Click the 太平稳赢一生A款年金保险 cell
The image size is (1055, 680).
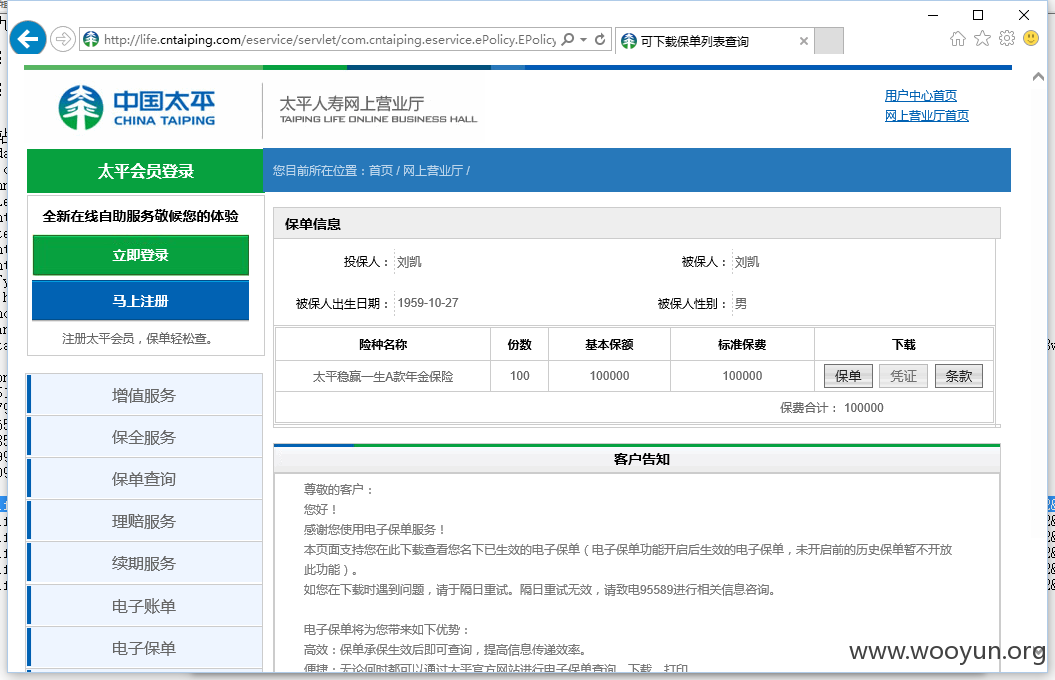[383, 376]
